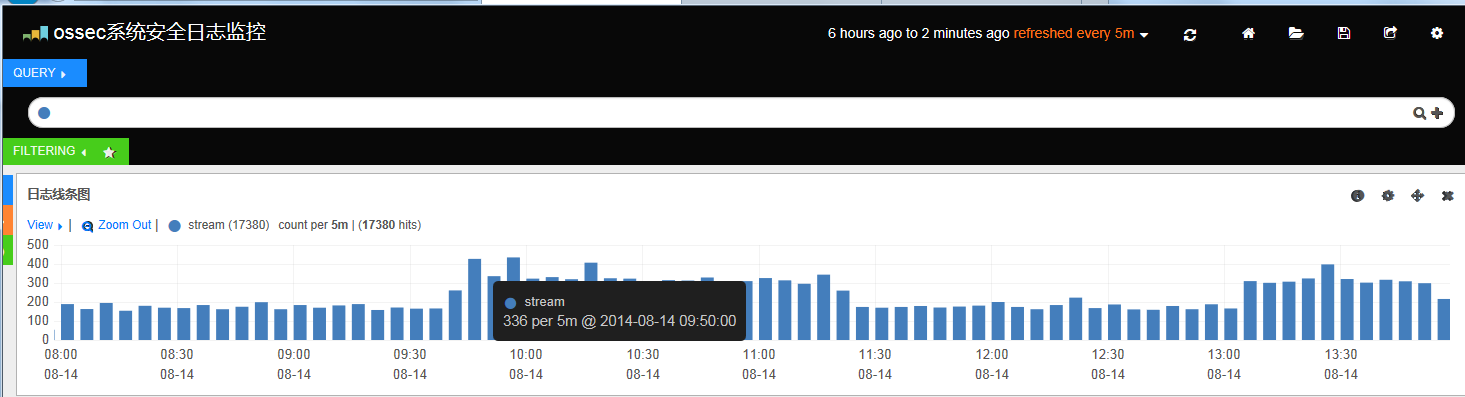Click the save dashboard disk icon

[1344, 33]
